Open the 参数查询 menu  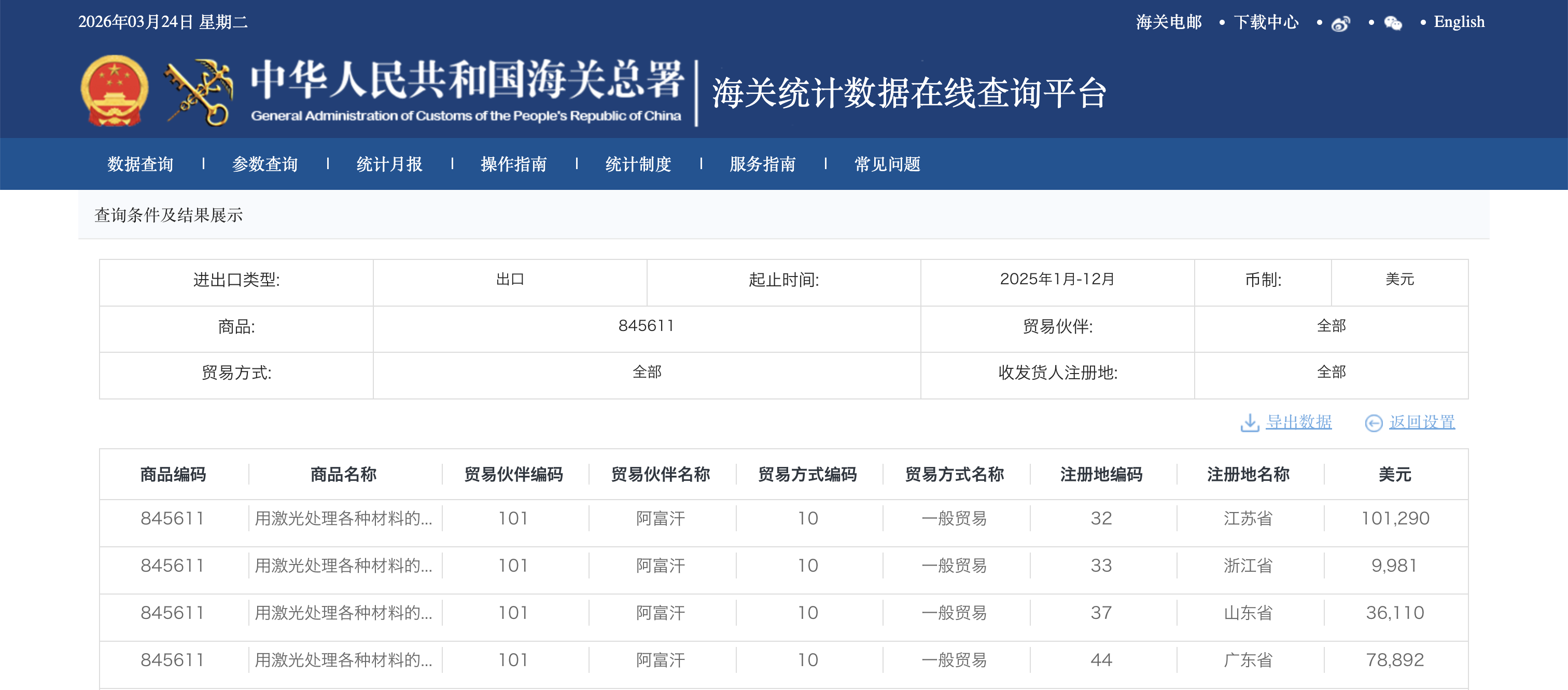point(265,164)
